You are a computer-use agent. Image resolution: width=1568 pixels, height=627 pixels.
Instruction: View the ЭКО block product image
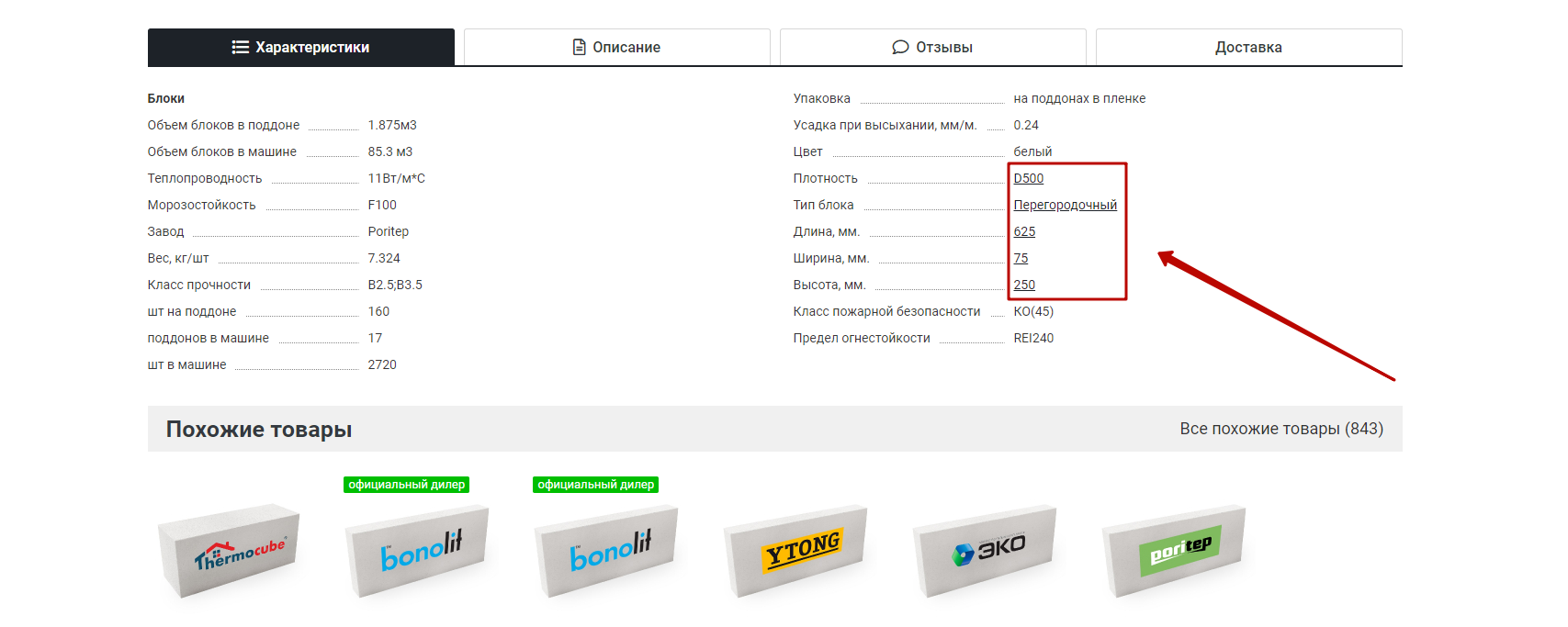point(986,551)
